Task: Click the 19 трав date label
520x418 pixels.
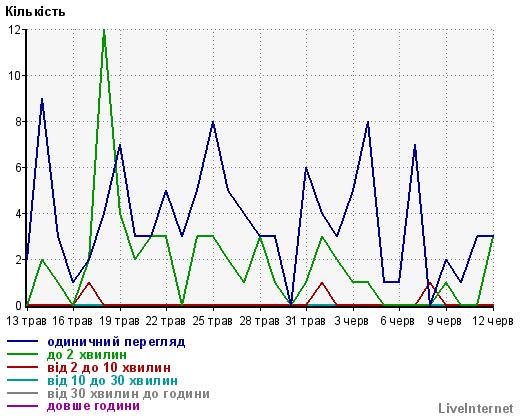Action: [x=119, y=321]
